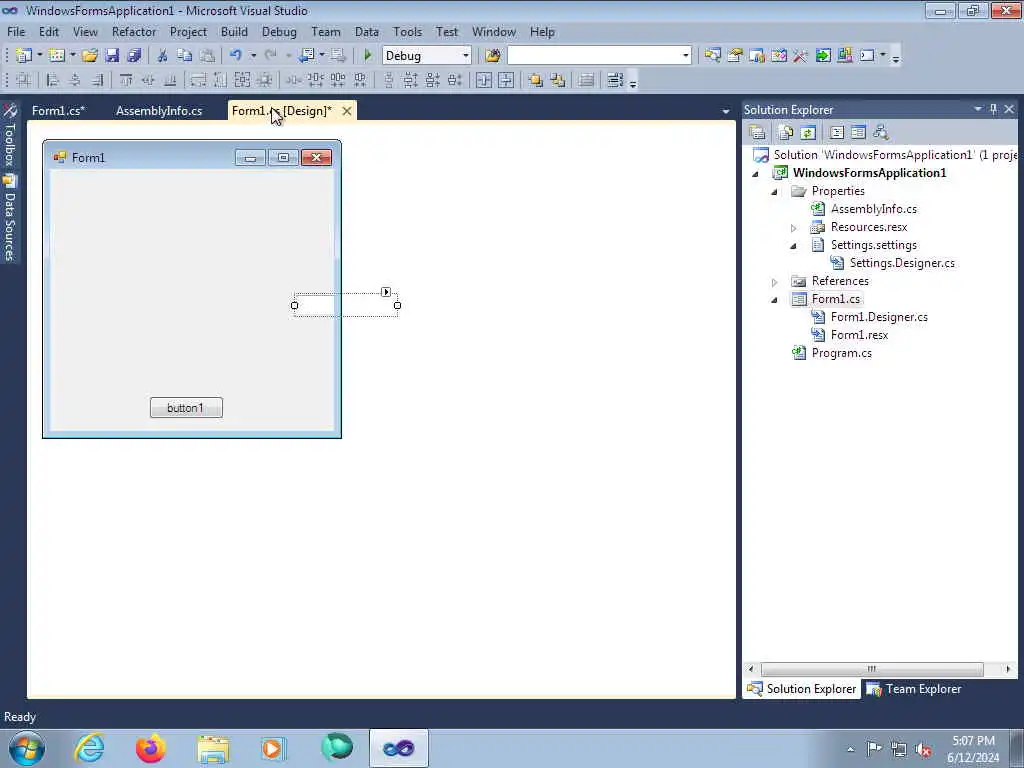The height and width of the screenshot is (768, 1024).
Task: Collapse the Form1.cs tree node
Action: [775, 300]
